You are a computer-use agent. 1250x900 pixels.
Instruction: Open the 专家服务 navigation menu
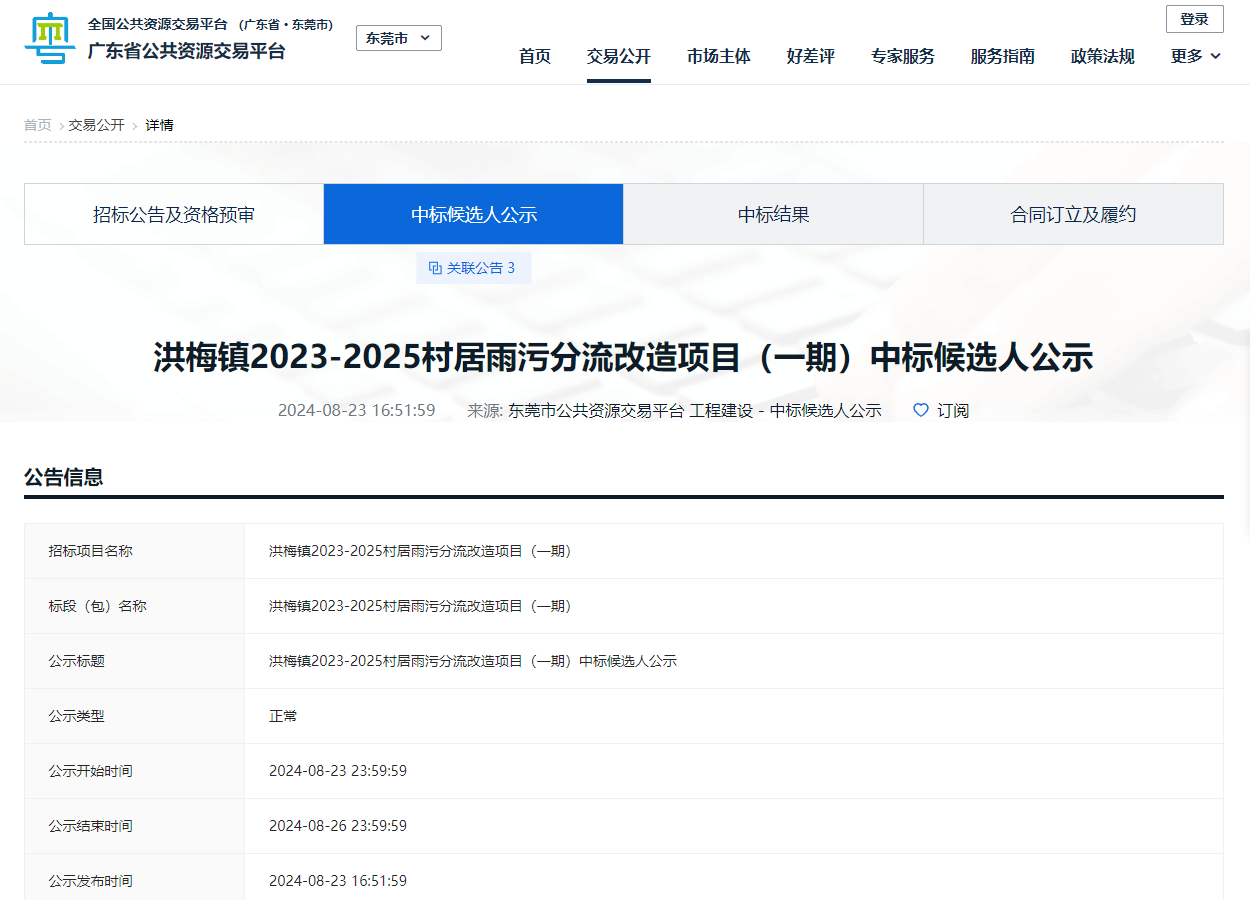902,57
